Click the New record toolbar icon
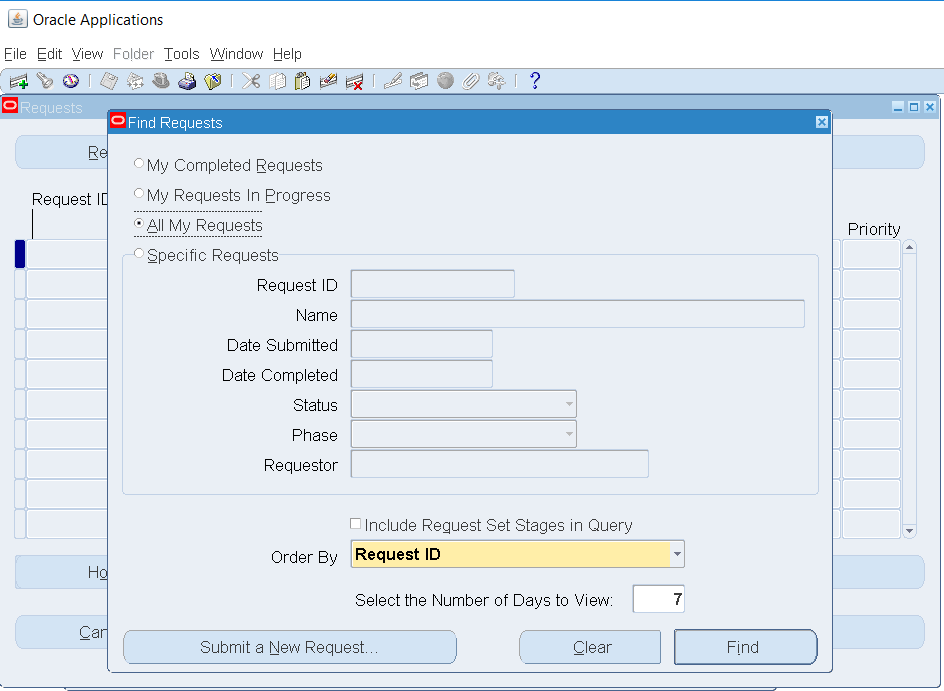 coord(19,81)
